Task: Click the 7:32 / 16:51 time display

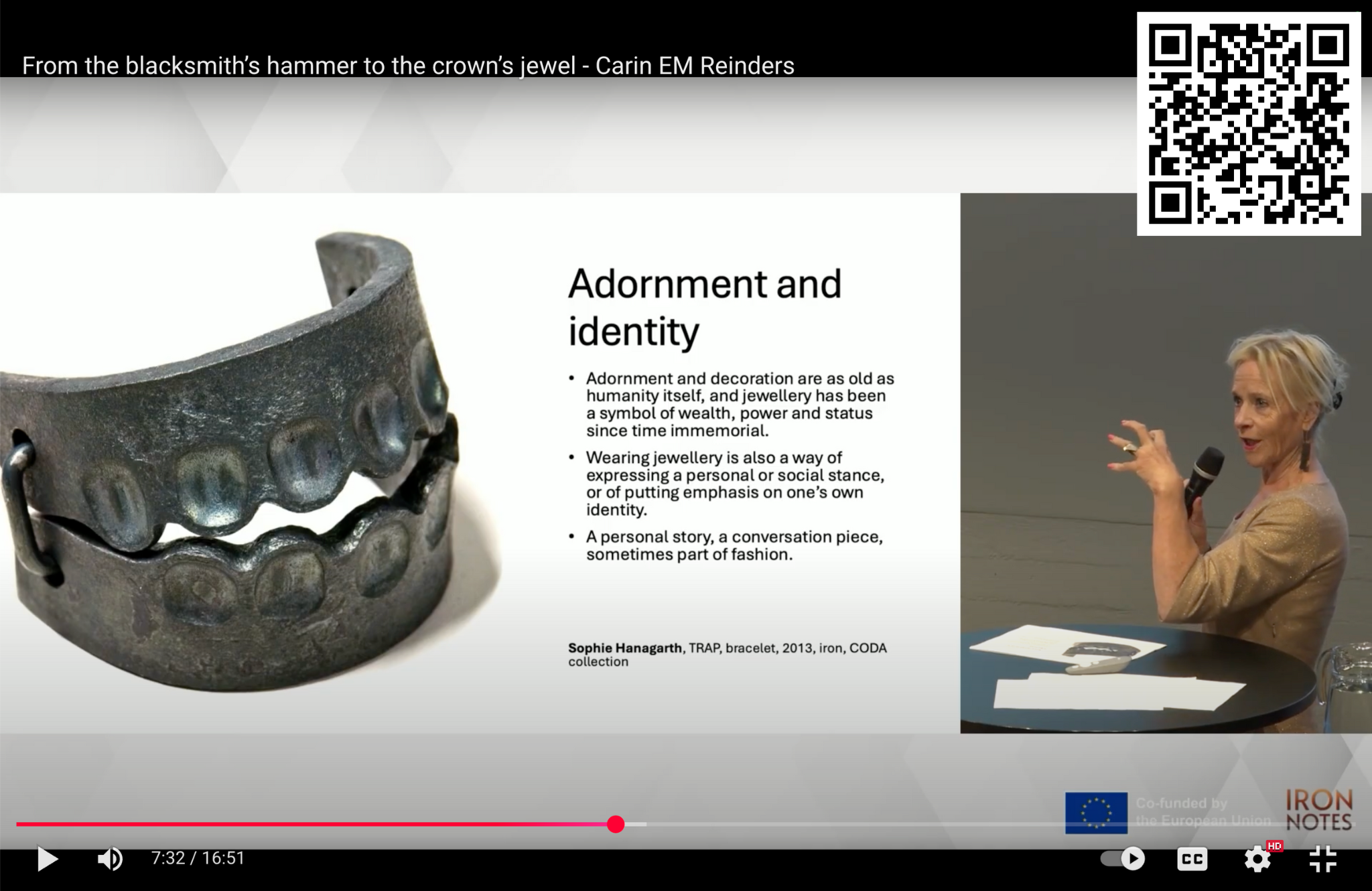Action: (198, 858)
